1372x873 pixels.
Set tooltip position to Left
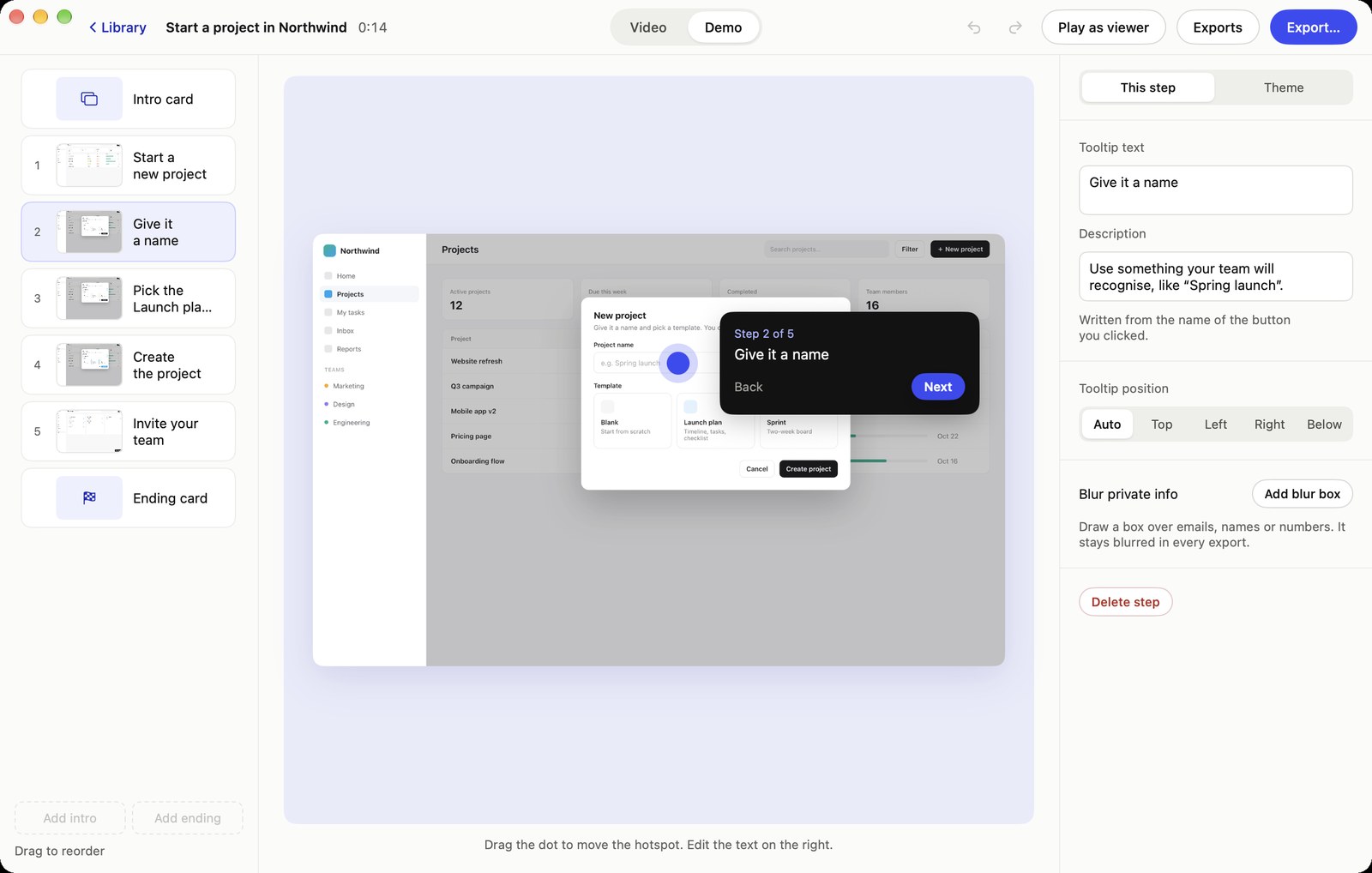[1215, 424]
